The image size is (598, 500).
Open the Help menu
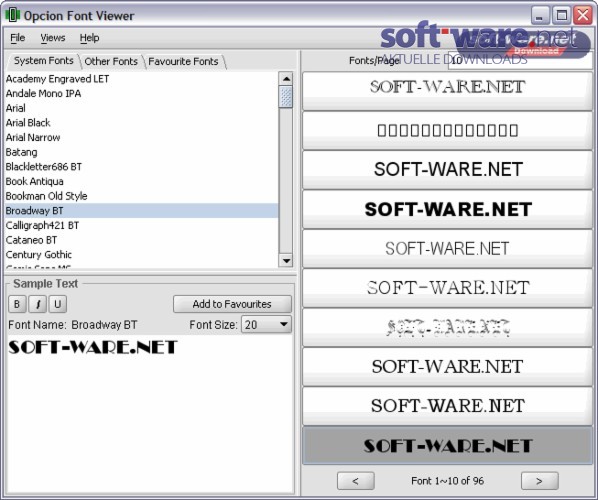89,38
